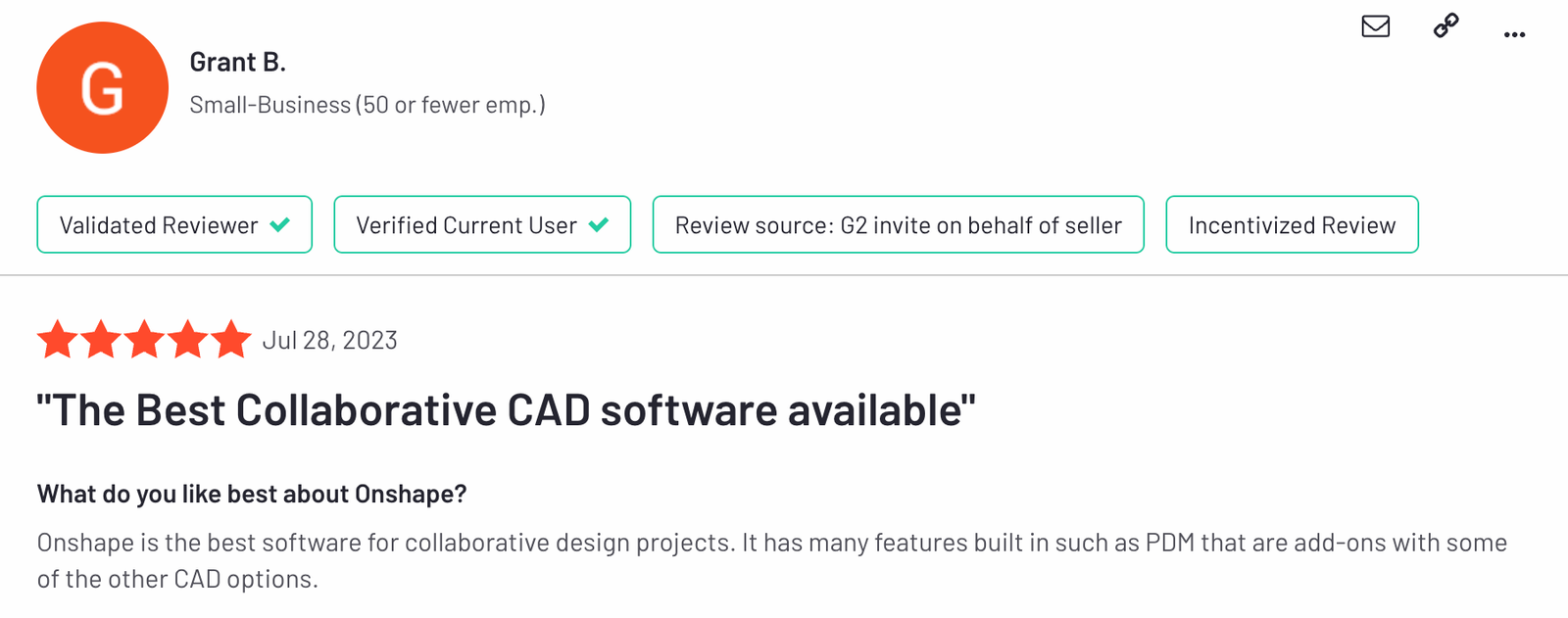Select the fourth rating star

(x=187, y=340)
